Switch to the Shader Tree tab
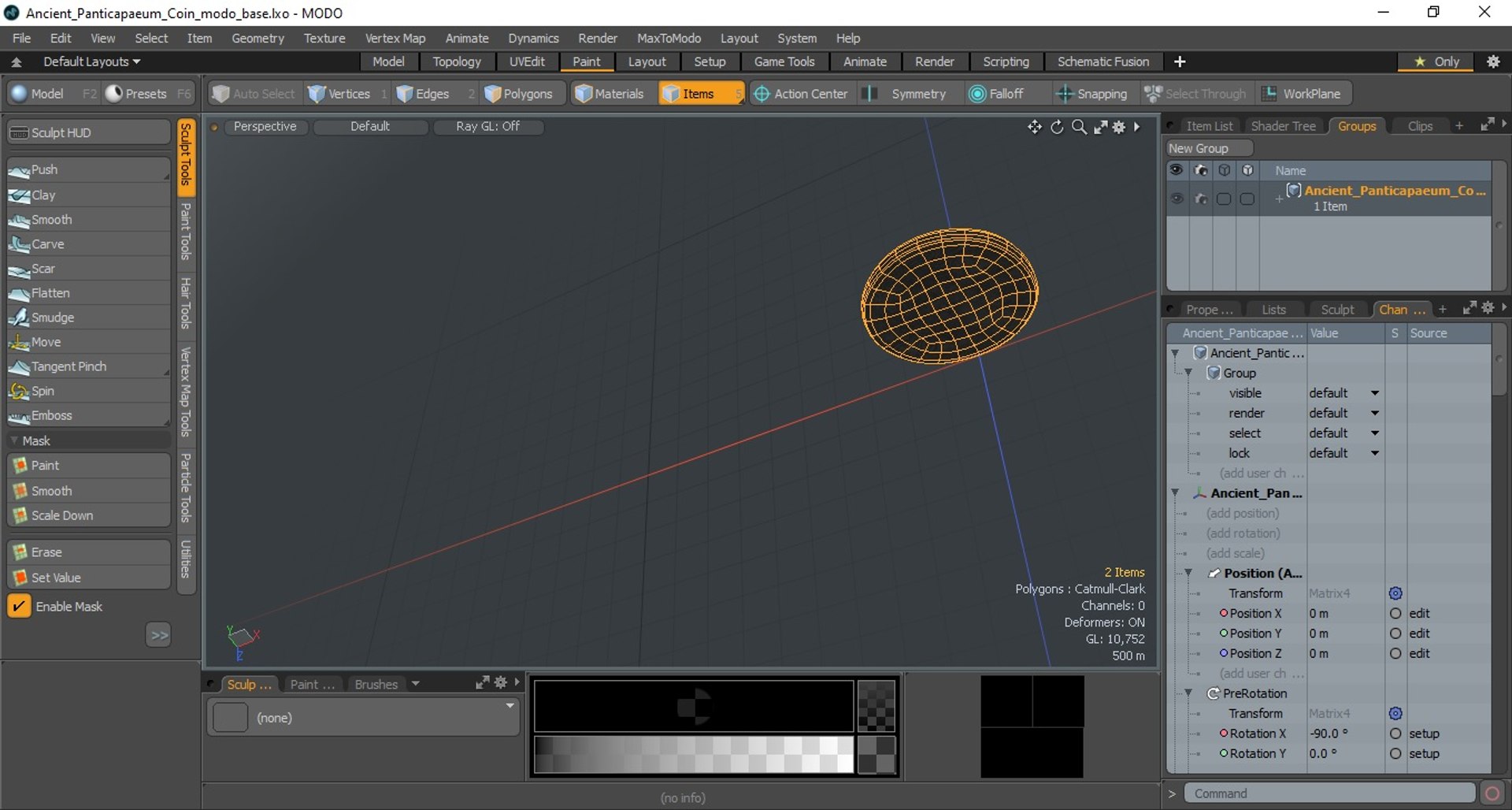This screenshot has height=810, width=1512. coord(1283,126)
